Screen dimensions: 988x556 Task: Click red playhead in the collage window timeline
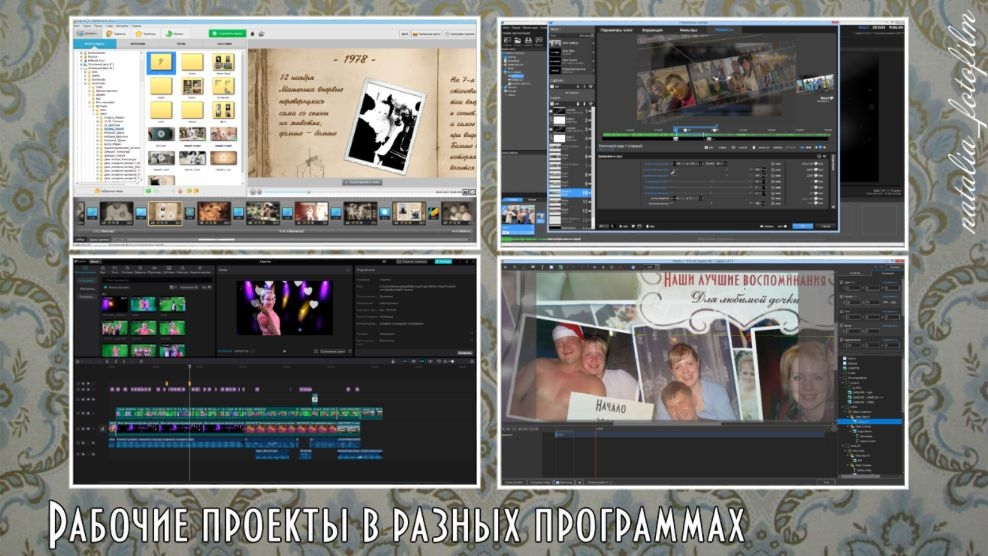pyautogui.click(x=595, y=454)
